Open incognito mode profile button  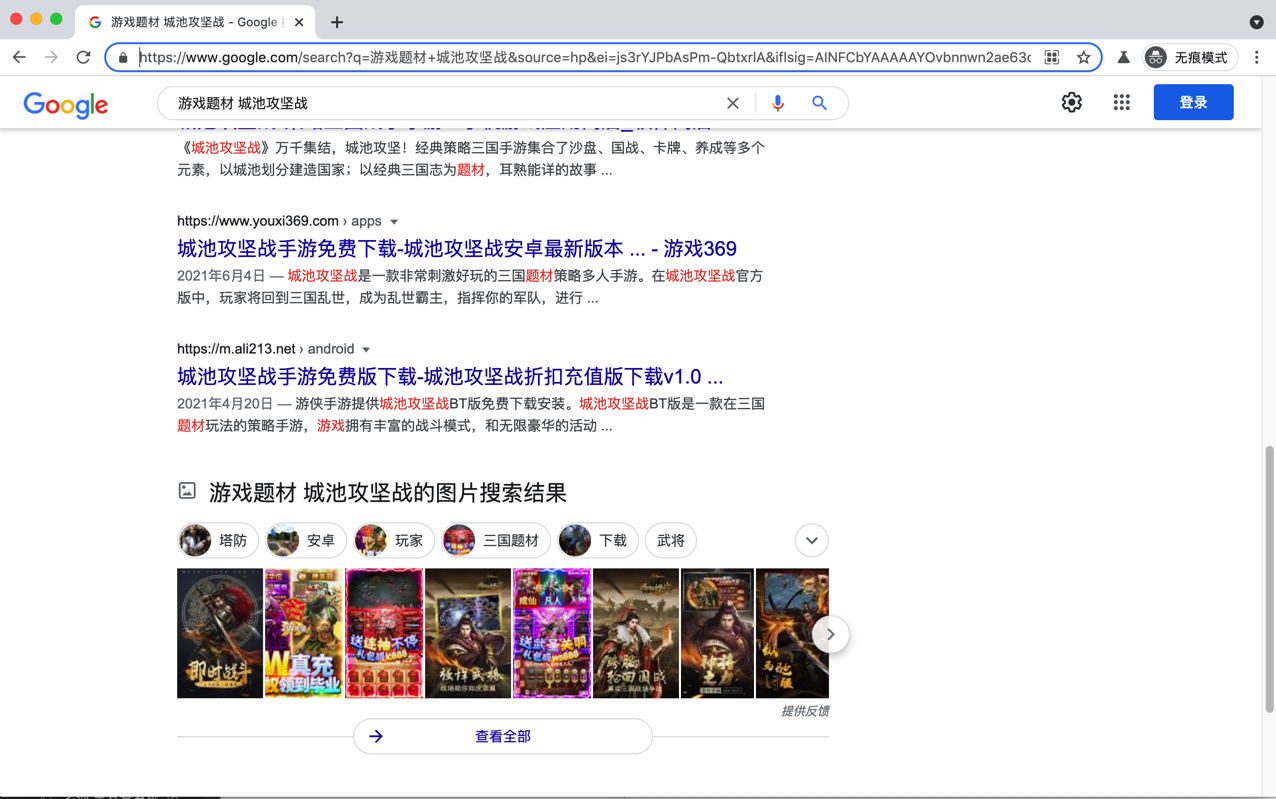point(1190,58)
